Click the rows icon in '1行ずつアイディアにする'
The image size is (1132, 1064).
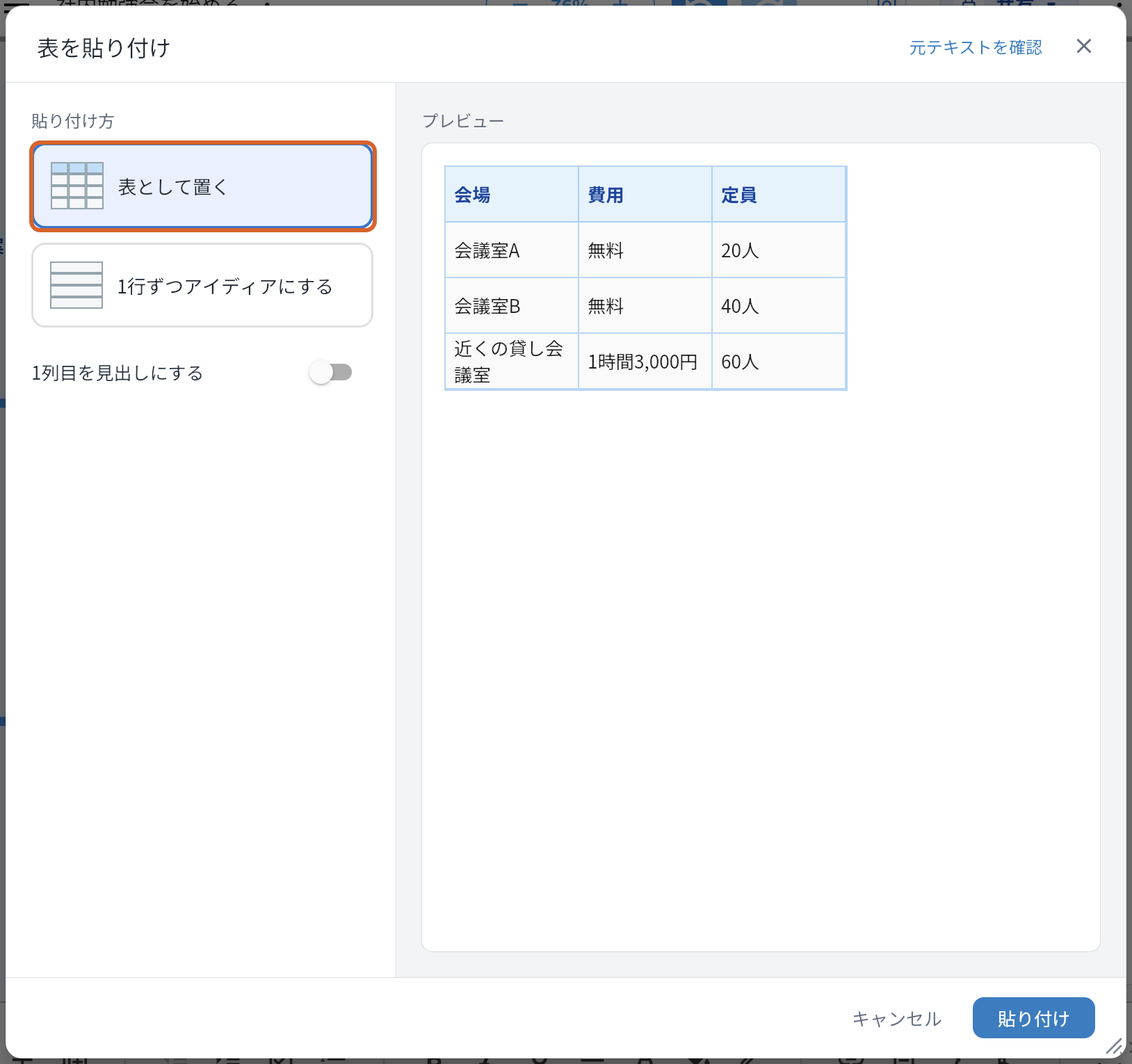76,285
